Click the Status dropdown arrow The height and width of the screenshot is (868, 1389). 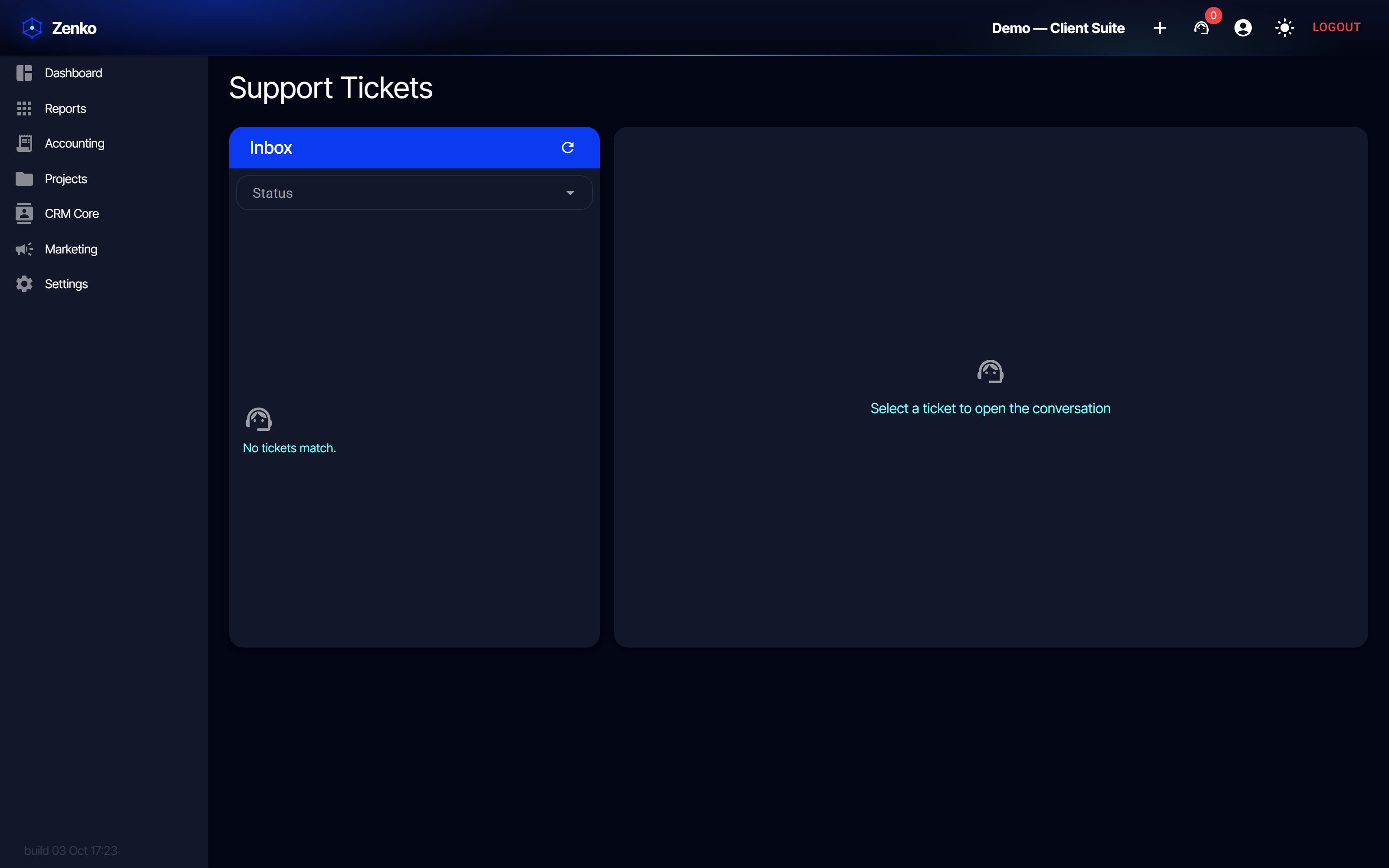coord(570,193)
